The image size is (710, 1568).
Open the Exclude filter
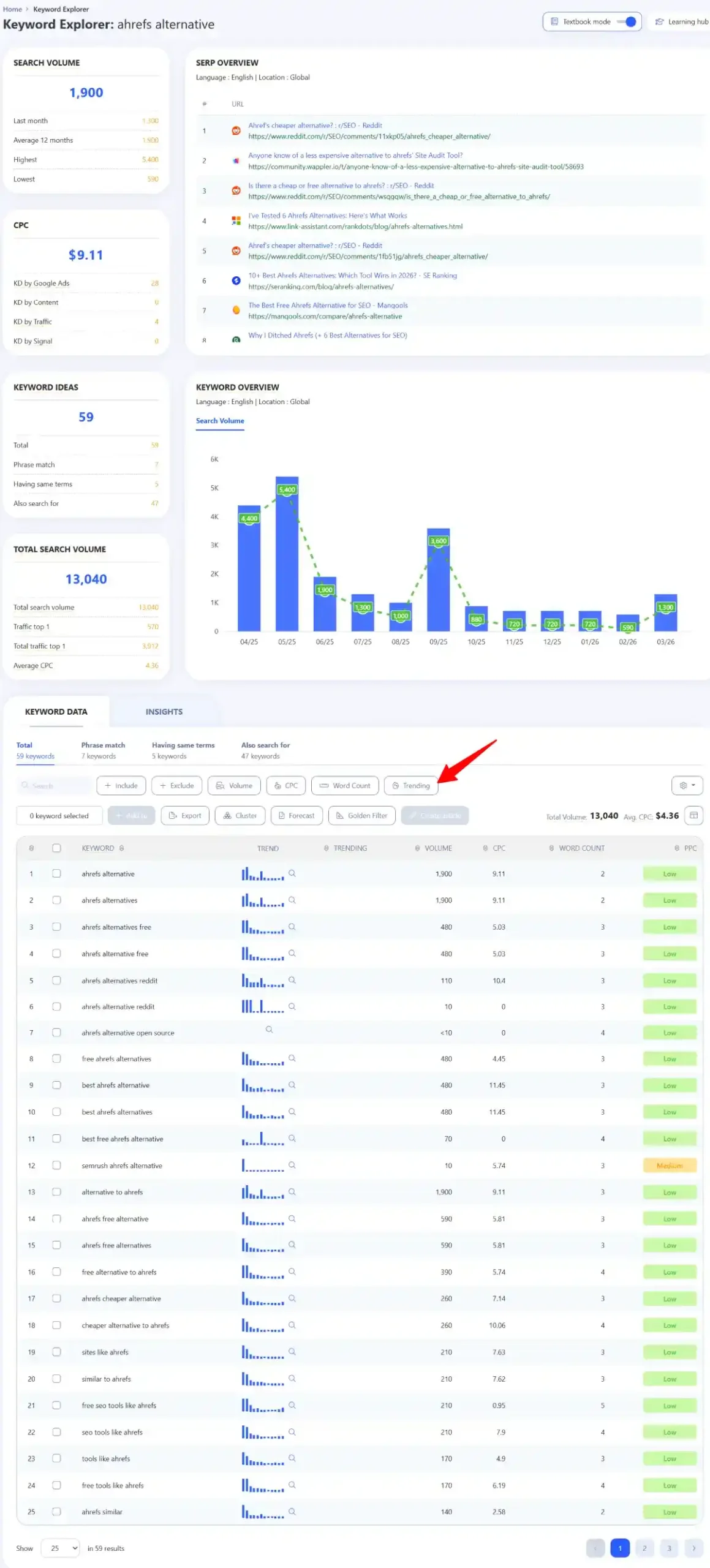coord(176,785)
